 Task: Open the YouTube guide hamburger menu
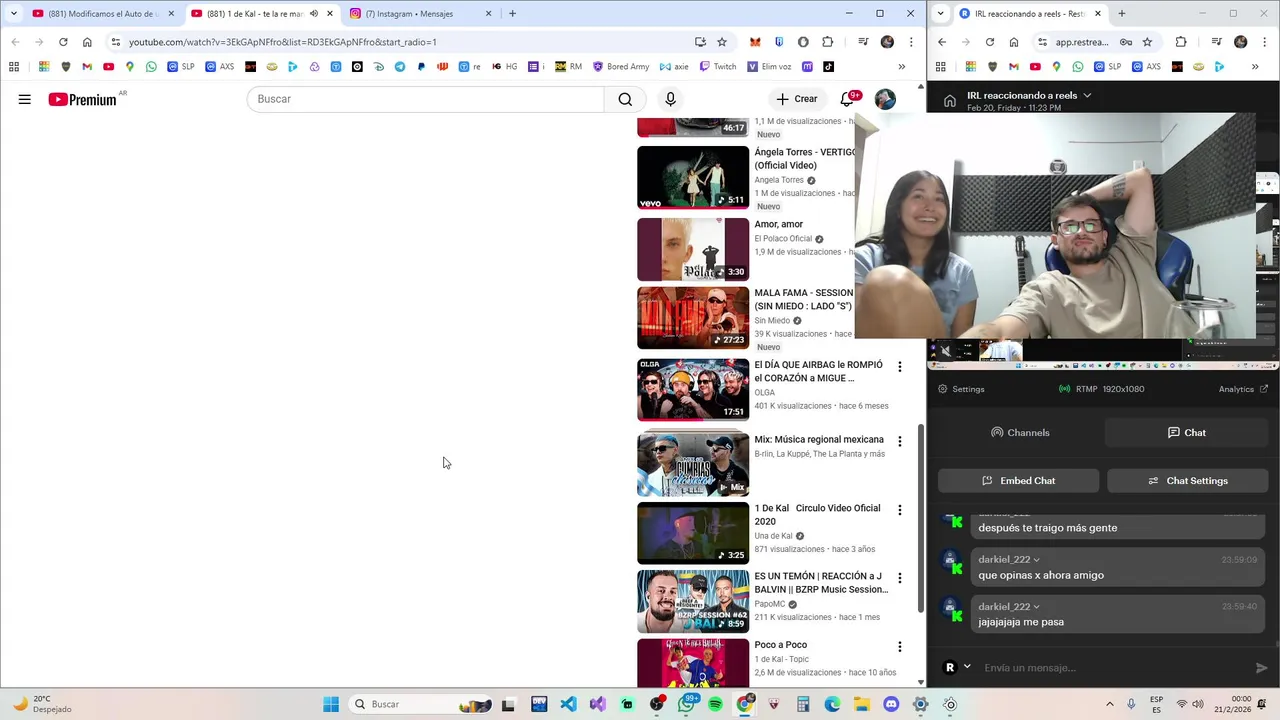point(25,99)
